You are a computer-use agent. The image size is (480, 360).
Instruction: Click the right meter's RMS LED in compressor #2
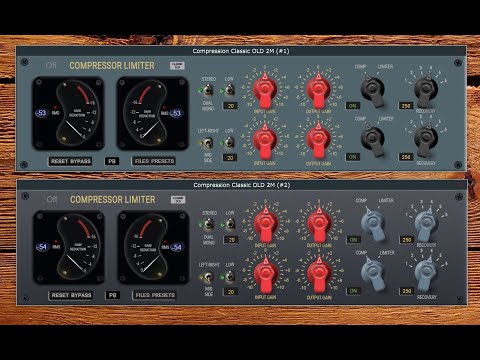coord(165,242)
